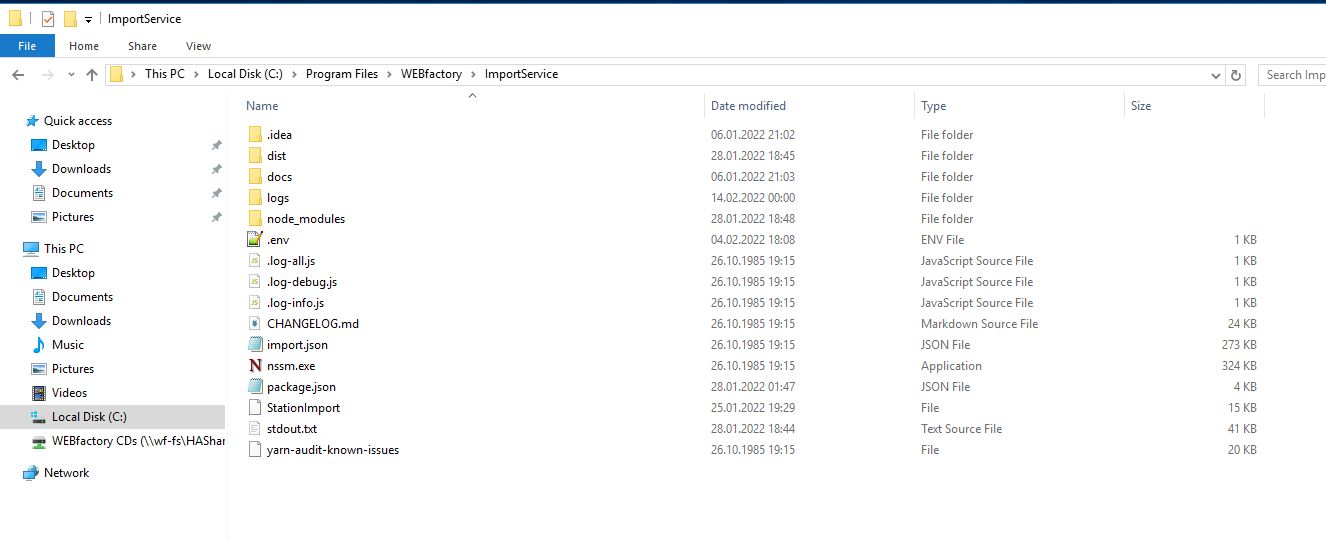Click the Explorer icon in title bar

click(15, 18)
